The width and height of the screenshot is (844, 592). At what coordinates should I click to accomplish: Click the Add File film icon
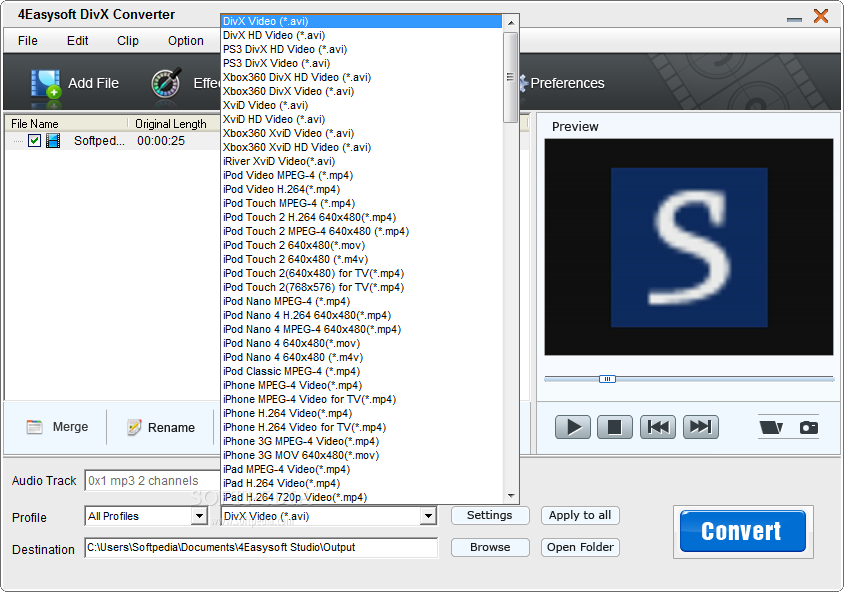pyautogui.click(x=45, y=84)
